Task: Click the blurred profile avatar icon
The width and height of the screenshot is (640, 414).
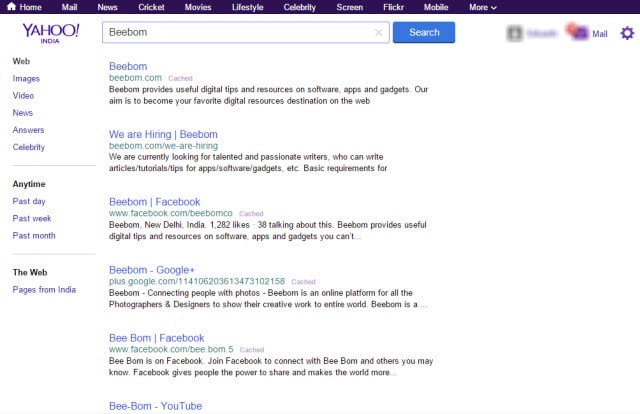Action: (x=514, y=33)
